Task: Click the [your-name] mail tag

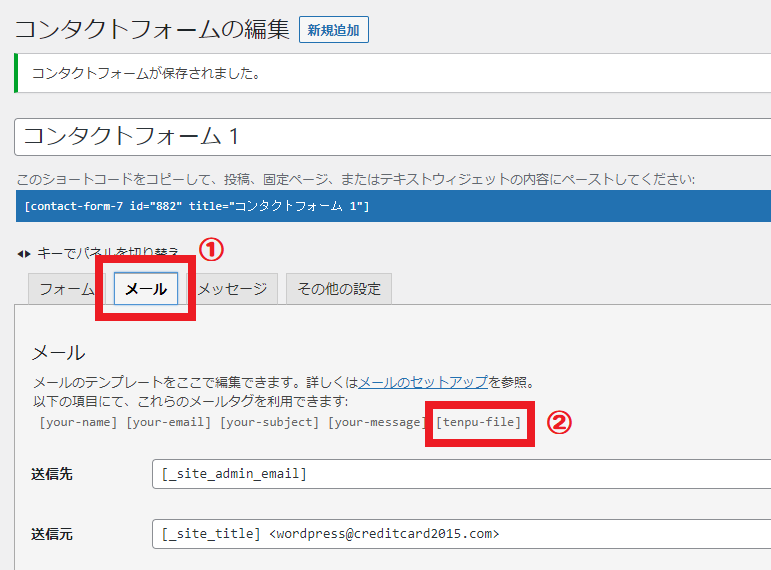Action: click(78, 422)
